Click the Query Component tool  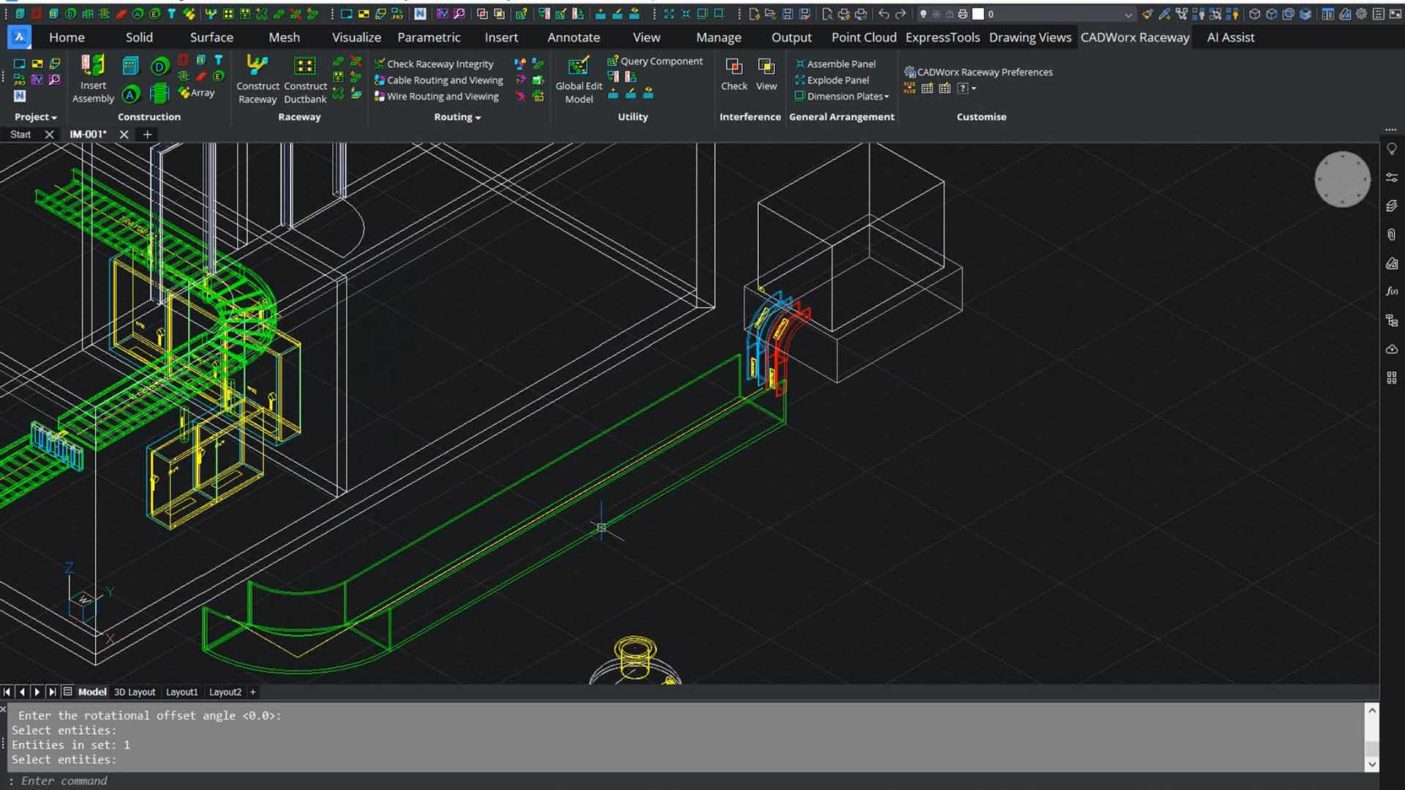(655, 61)
